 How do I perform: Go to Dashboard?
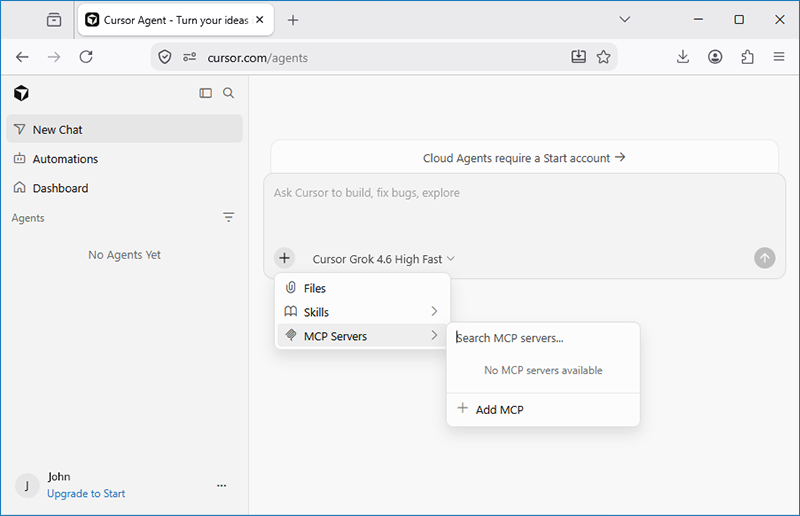tap(124, 188)
